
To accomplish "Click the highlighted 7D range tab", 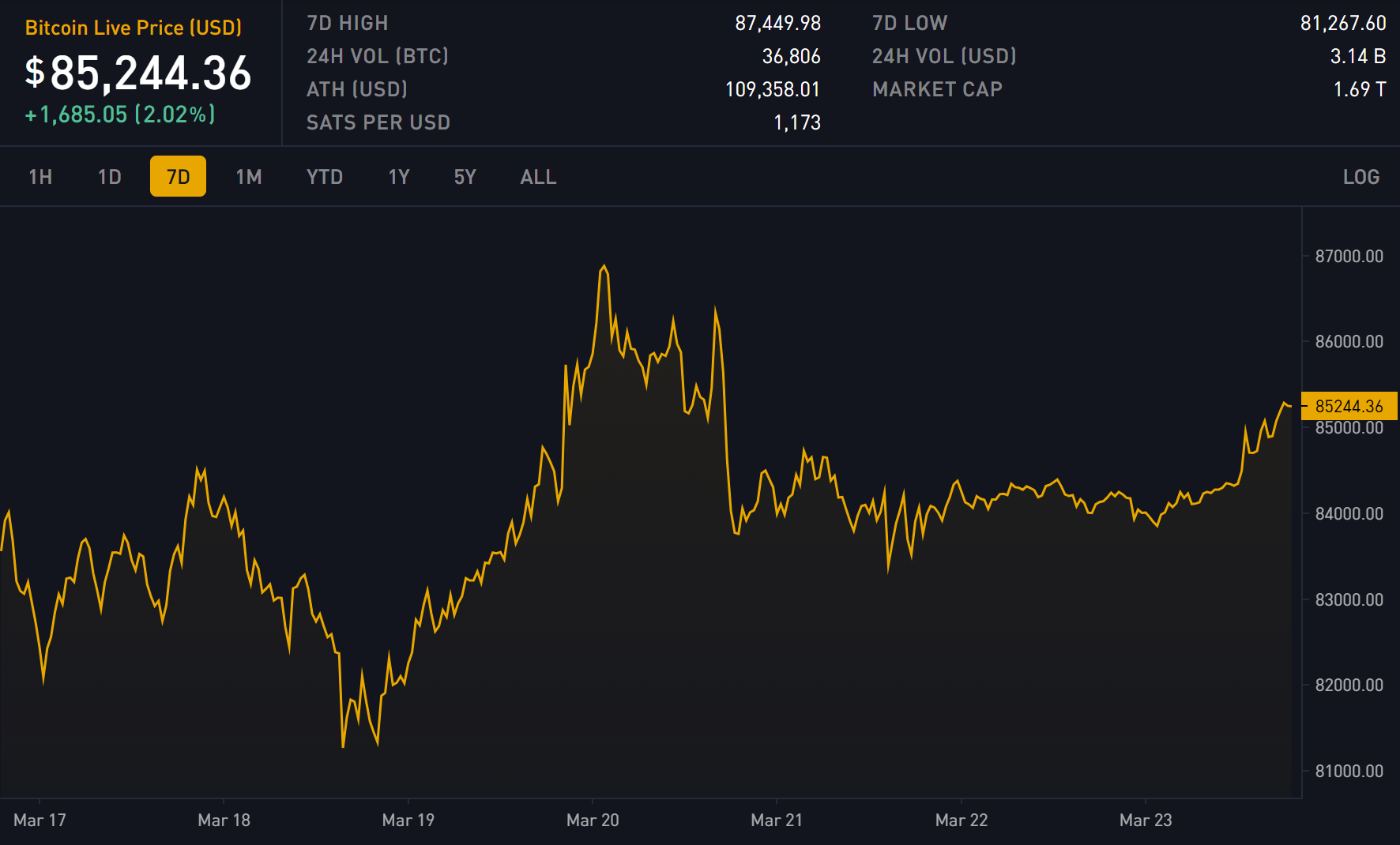I will pyautogui.click(x=178, y=176).
